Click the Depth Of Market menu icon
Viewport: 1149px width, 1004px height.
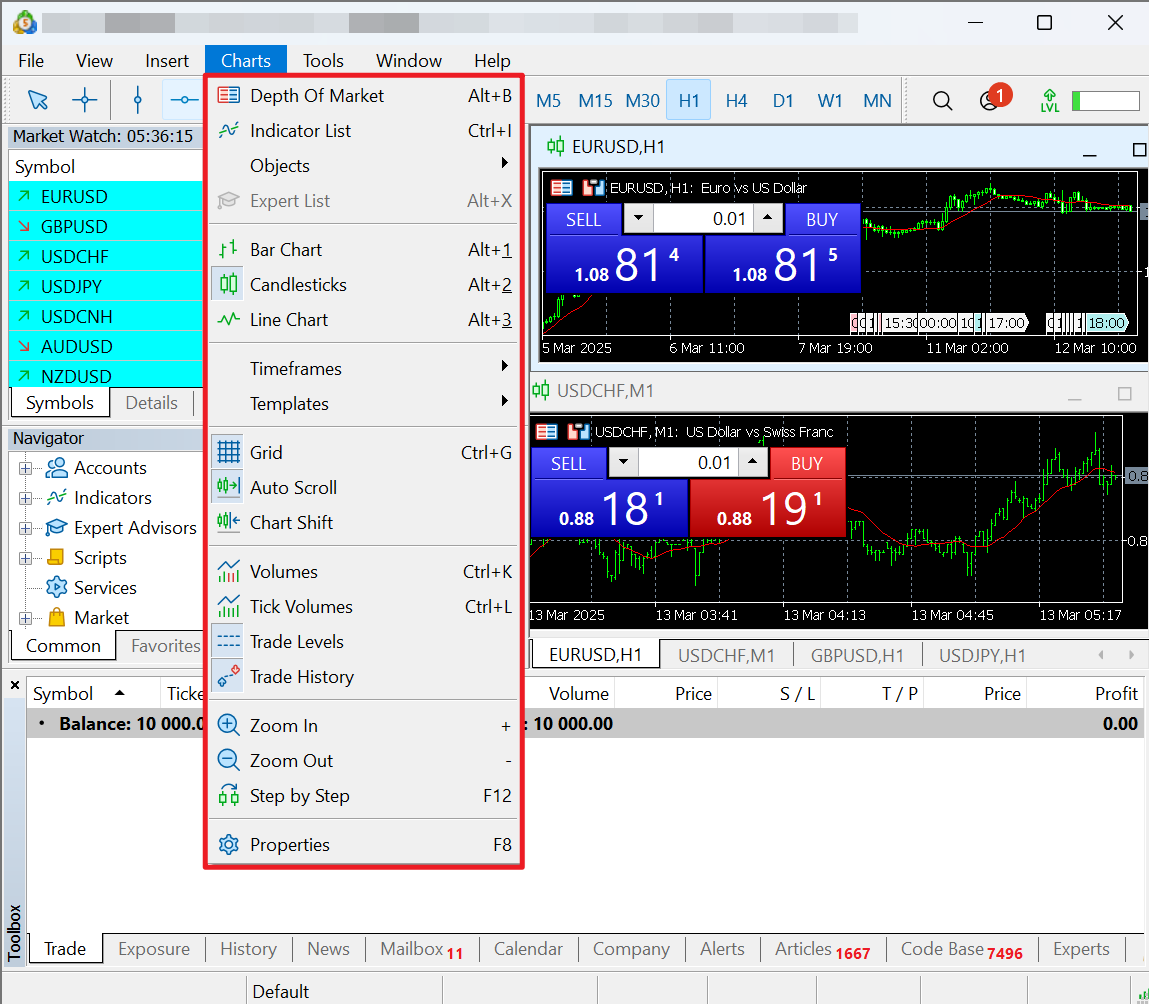pos(229,96)
